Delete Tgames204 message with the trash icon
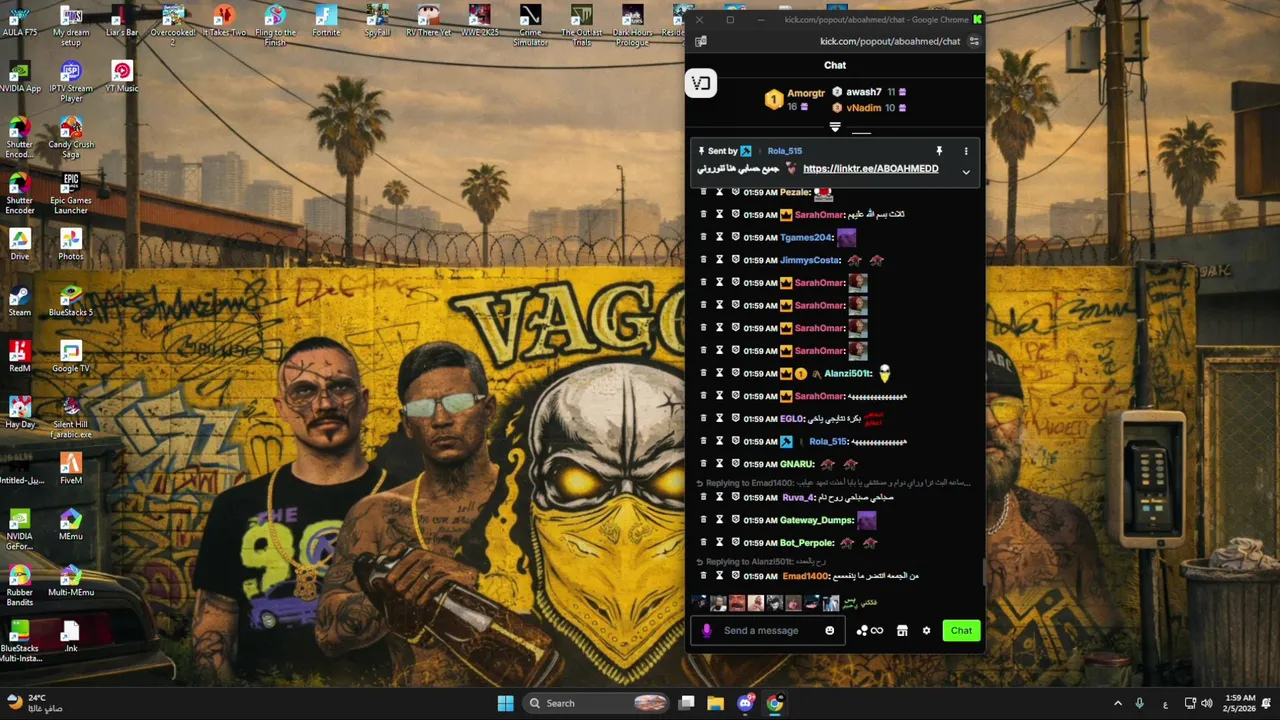Image resolution: width=1280 pixels, height=720 pixels. tap(703, 237)
